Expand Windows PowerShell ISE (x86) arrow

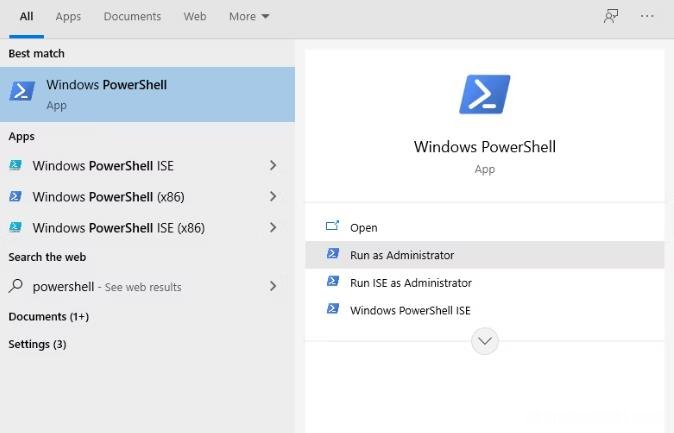pos(273,227)
